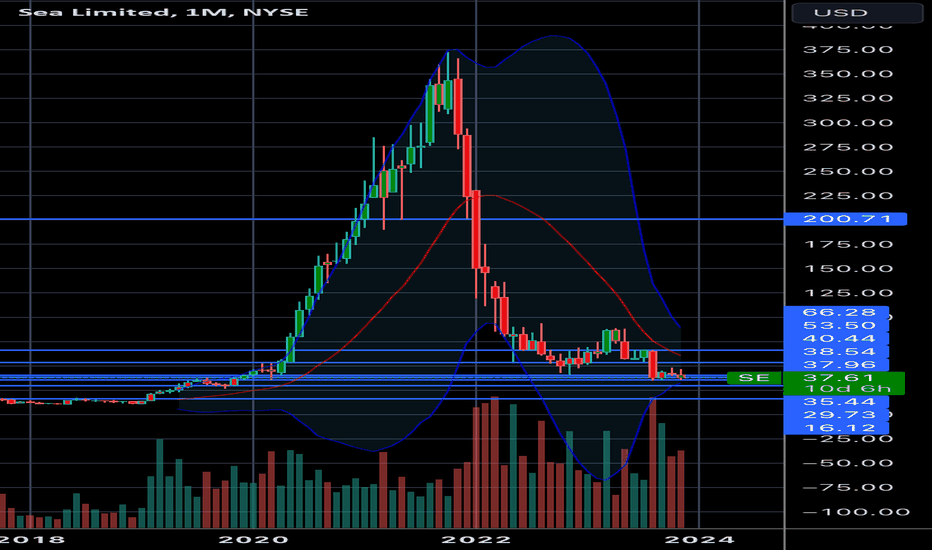
Task: Click the -25.00 price axis label
Action: tap(848, 439)
